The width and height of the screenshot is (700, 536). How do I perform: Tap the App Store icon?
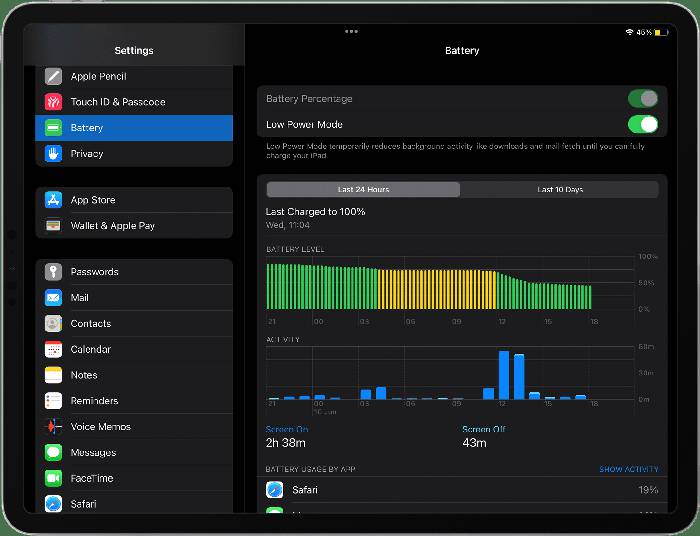pos(53,200)
